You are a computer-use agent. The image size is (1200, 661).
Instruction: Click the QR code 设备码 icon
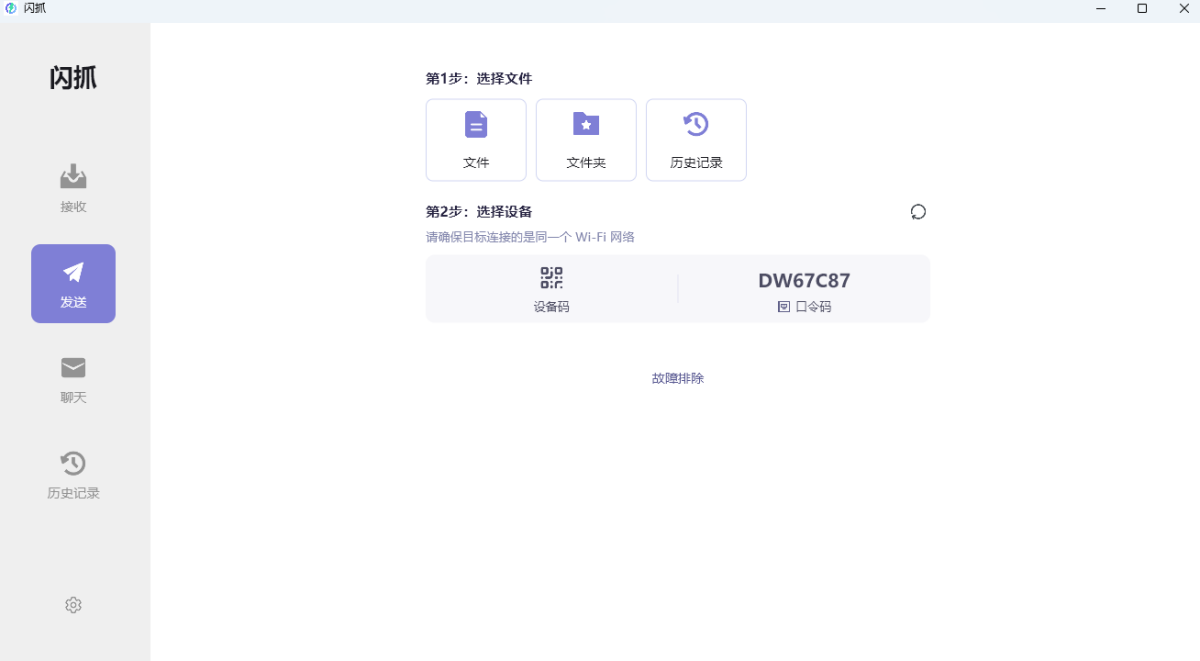pyautogui.click(x=551, y=279)
